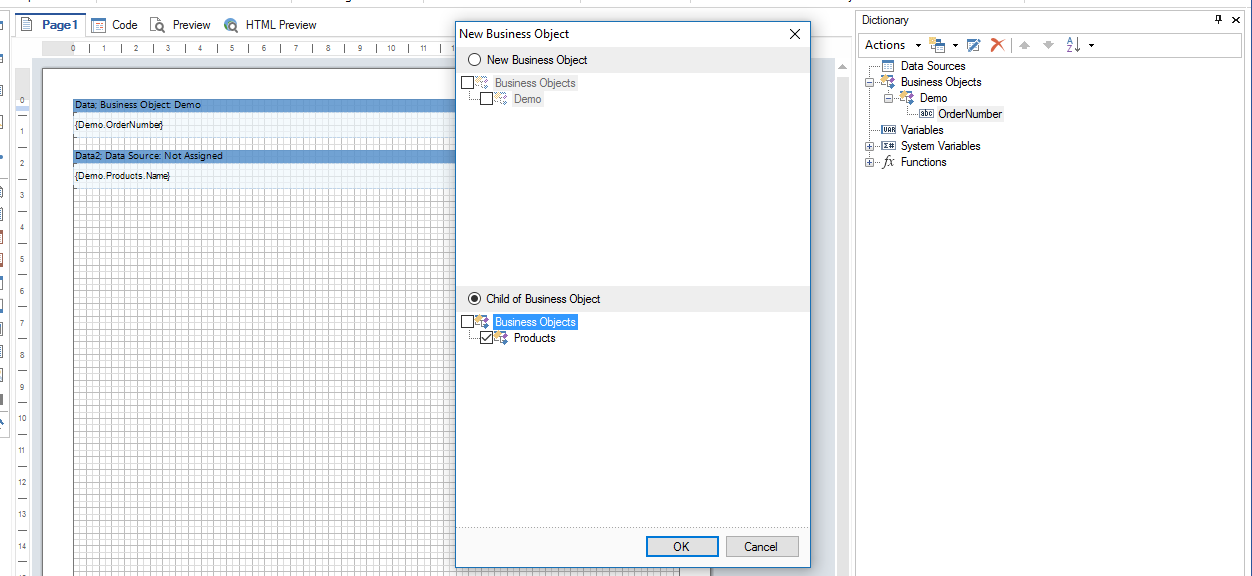The height and width of the screenshot is (576, 1252).
Task: Click the {Demo.OrderNumber} text component
Action: pyautogui.click(x=118, y=125)
